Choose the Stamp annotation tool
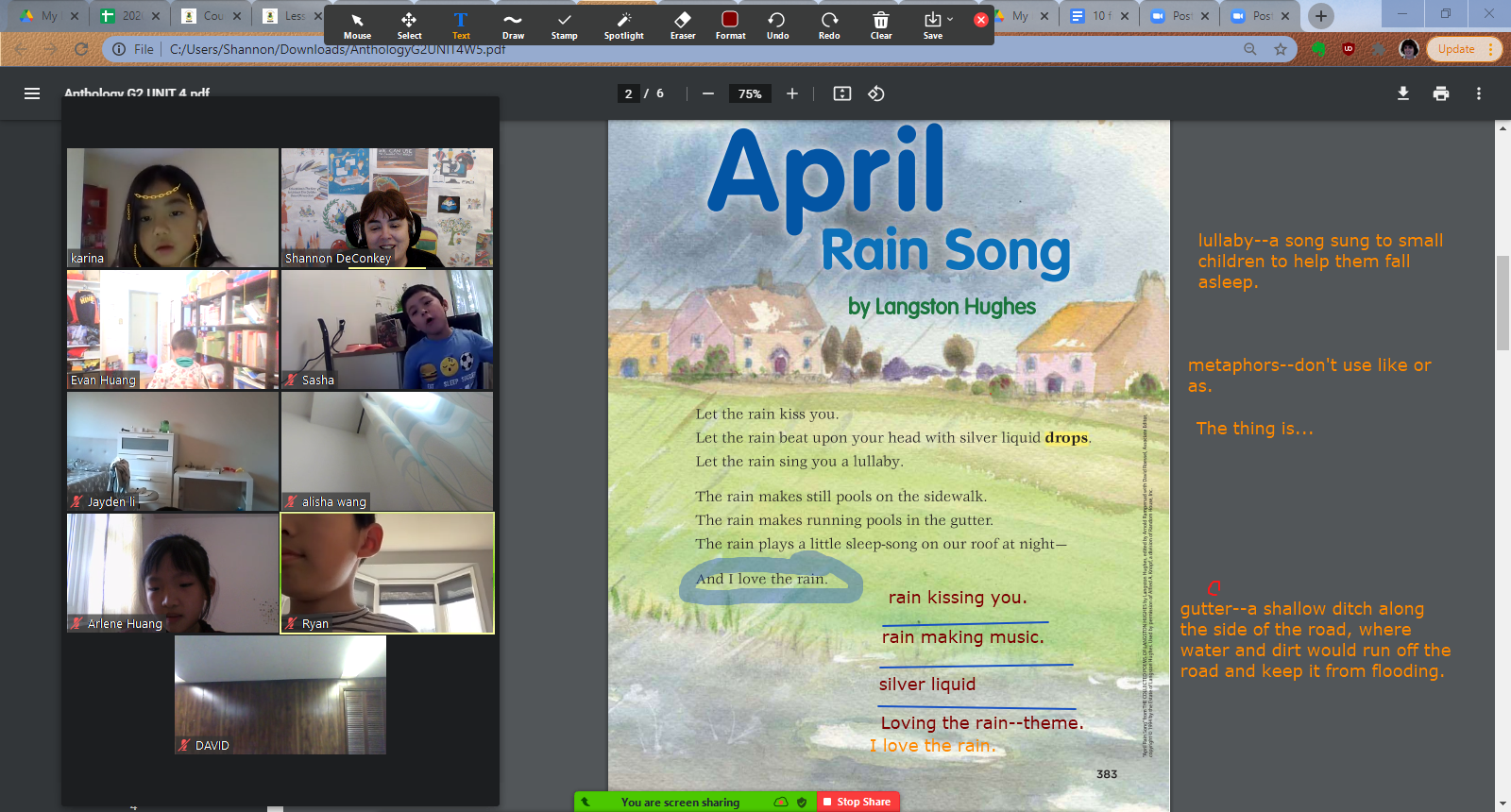The height and width of the screenshot is (812, 1511). (x=564, y=25)
